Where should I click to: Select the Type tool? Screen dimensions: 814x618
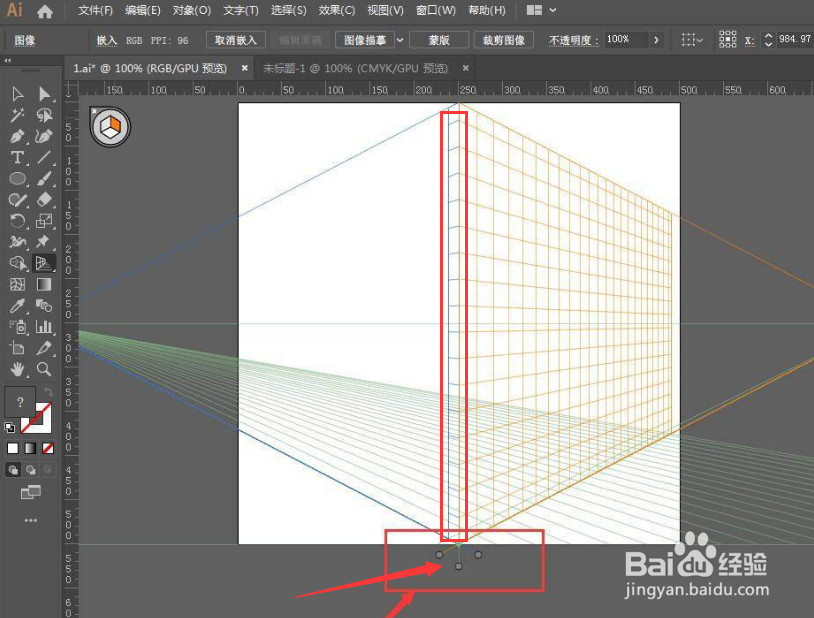tap(17, 157)
